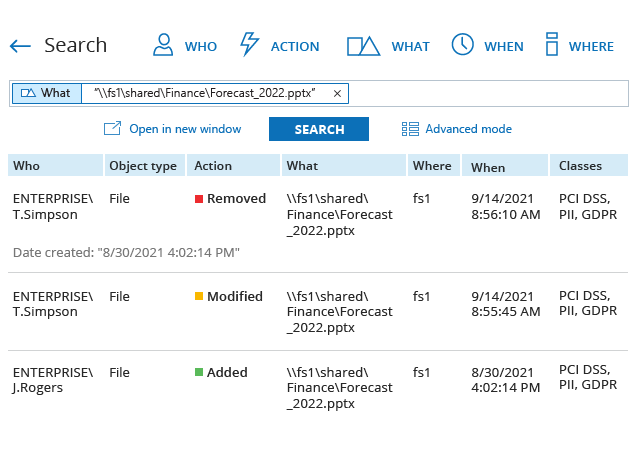Click the Open in new window icon

112,129
